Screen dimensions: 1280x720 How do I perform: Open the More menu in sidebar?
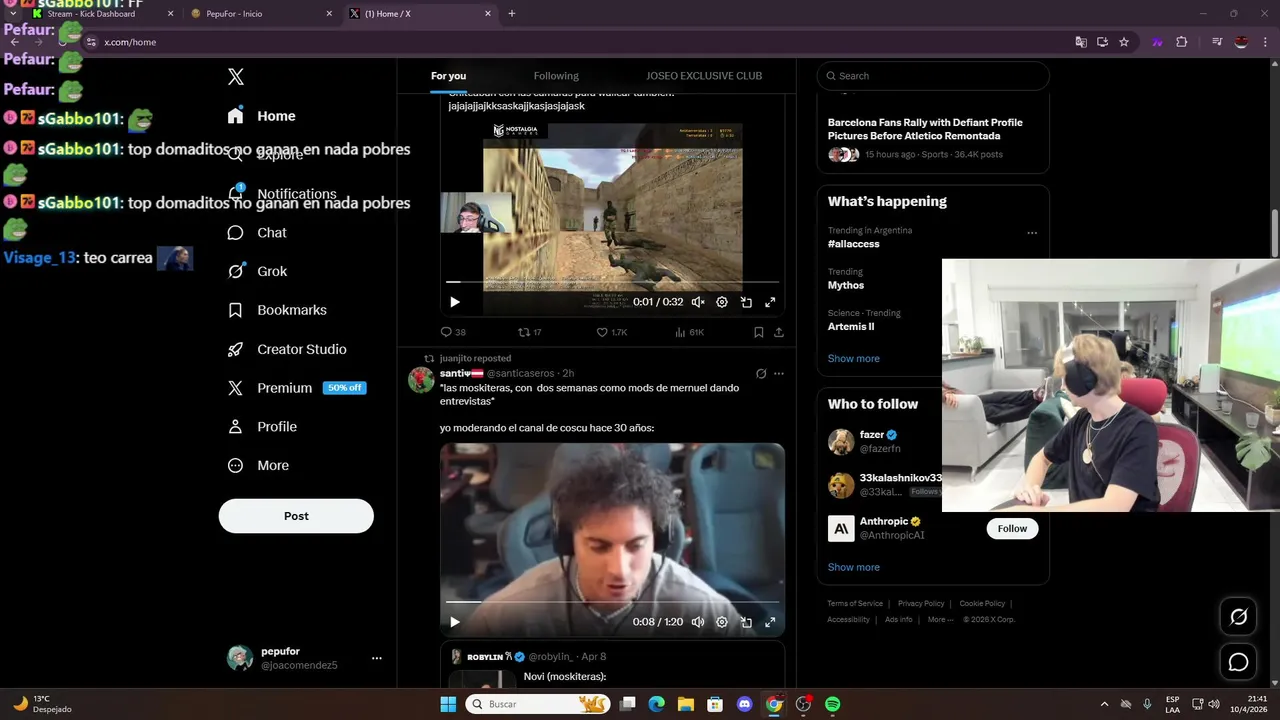258,465
